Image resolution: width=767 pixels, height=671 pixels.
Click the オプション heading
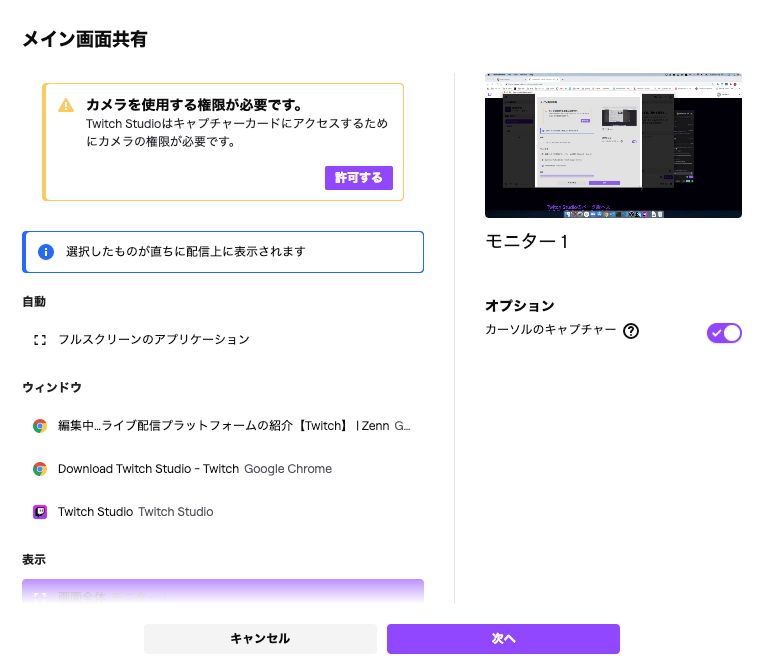coord(519,306)
